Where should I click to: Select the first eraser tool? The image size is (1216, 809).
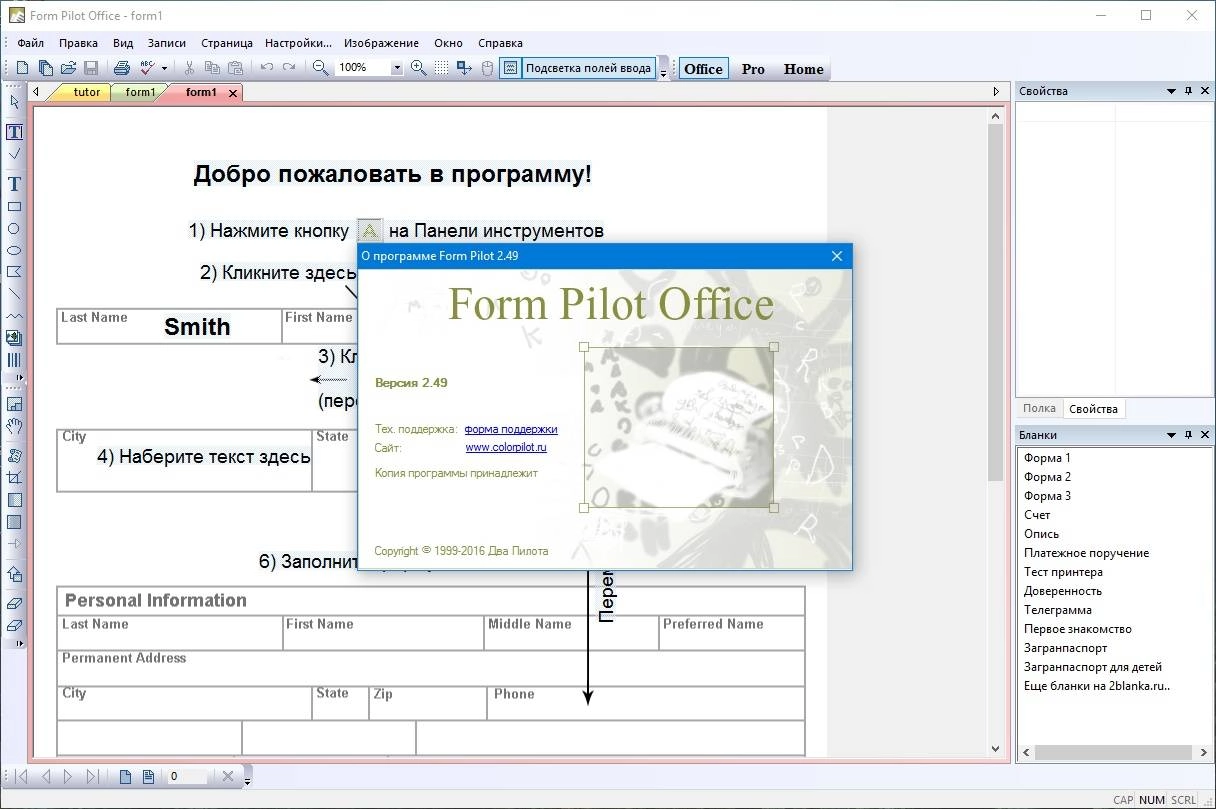click(14, 603)
